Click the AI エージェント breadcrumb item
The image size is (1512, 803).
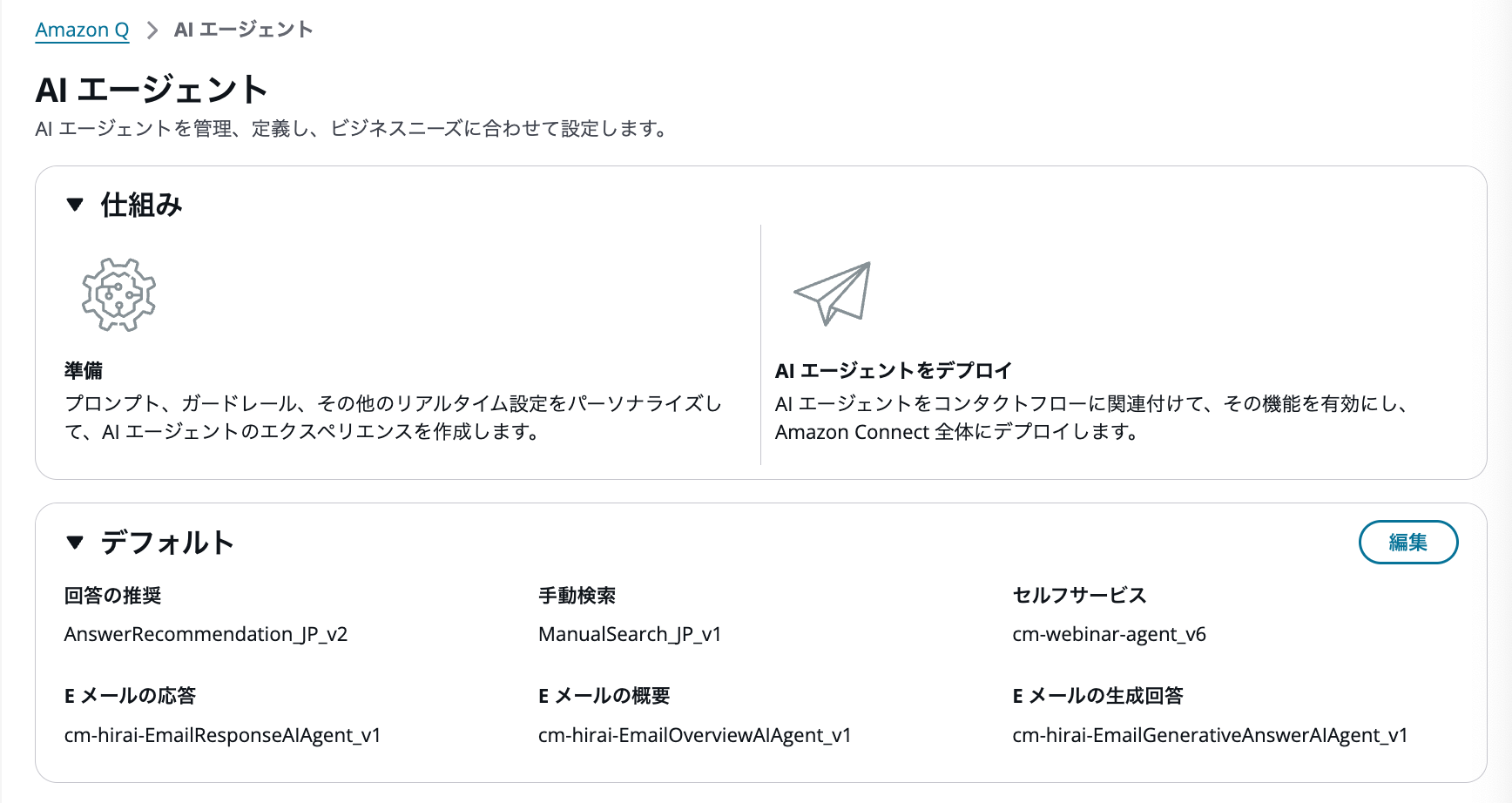(x=243, y=30)
